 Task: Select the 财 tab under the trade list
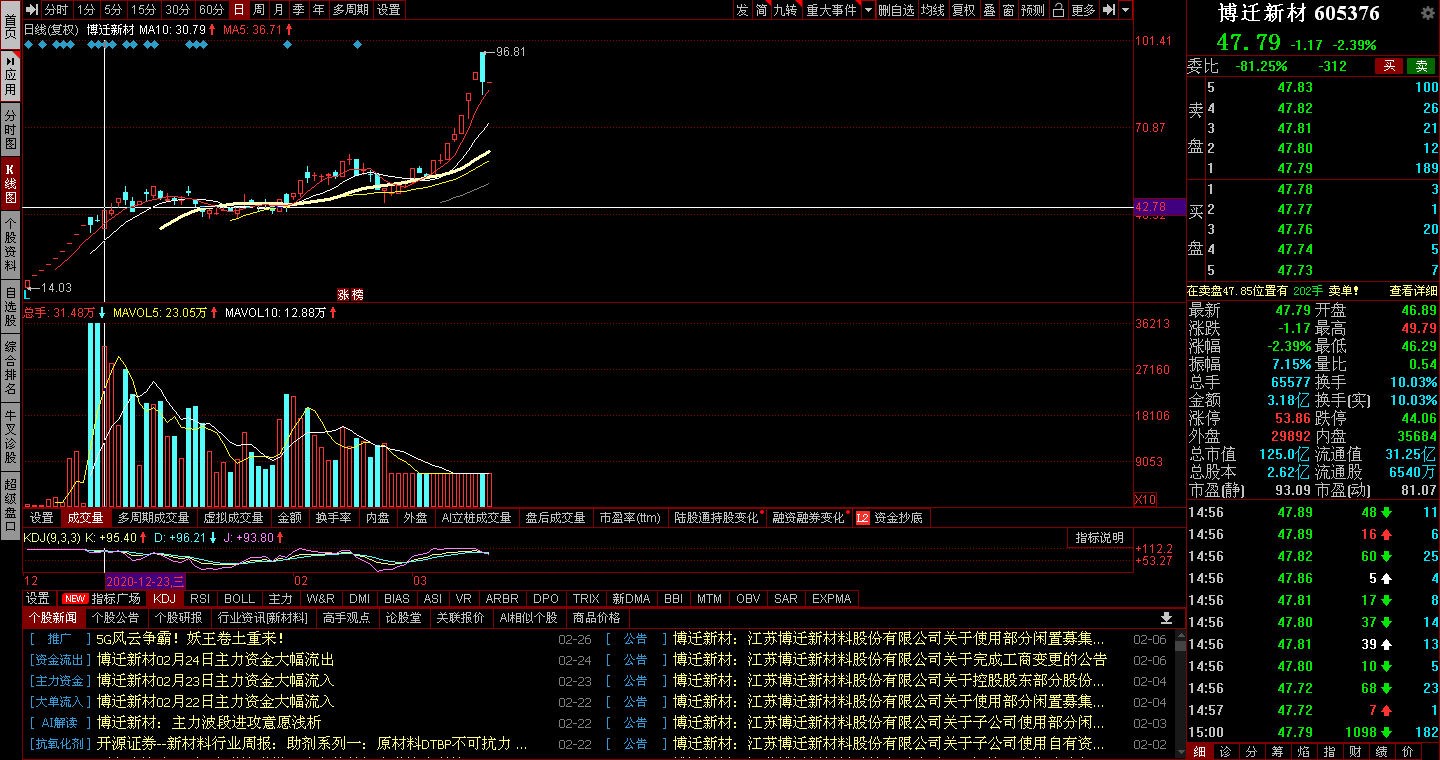[1356, 751]
